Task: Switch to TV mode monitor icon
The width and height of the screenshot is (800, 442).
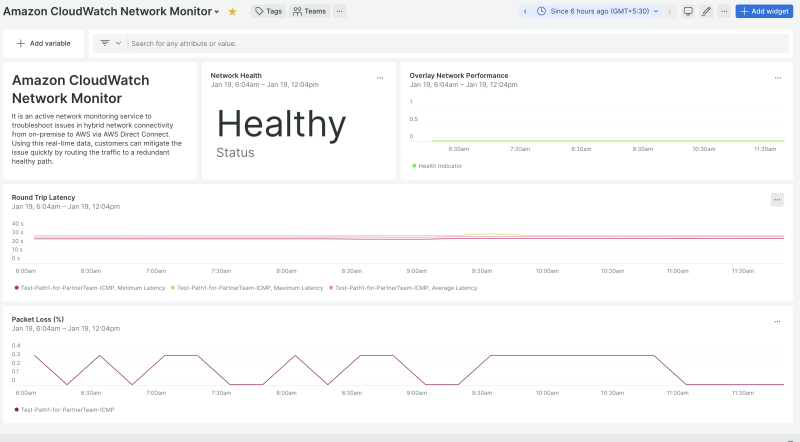Action: click(x=688, y=11)
